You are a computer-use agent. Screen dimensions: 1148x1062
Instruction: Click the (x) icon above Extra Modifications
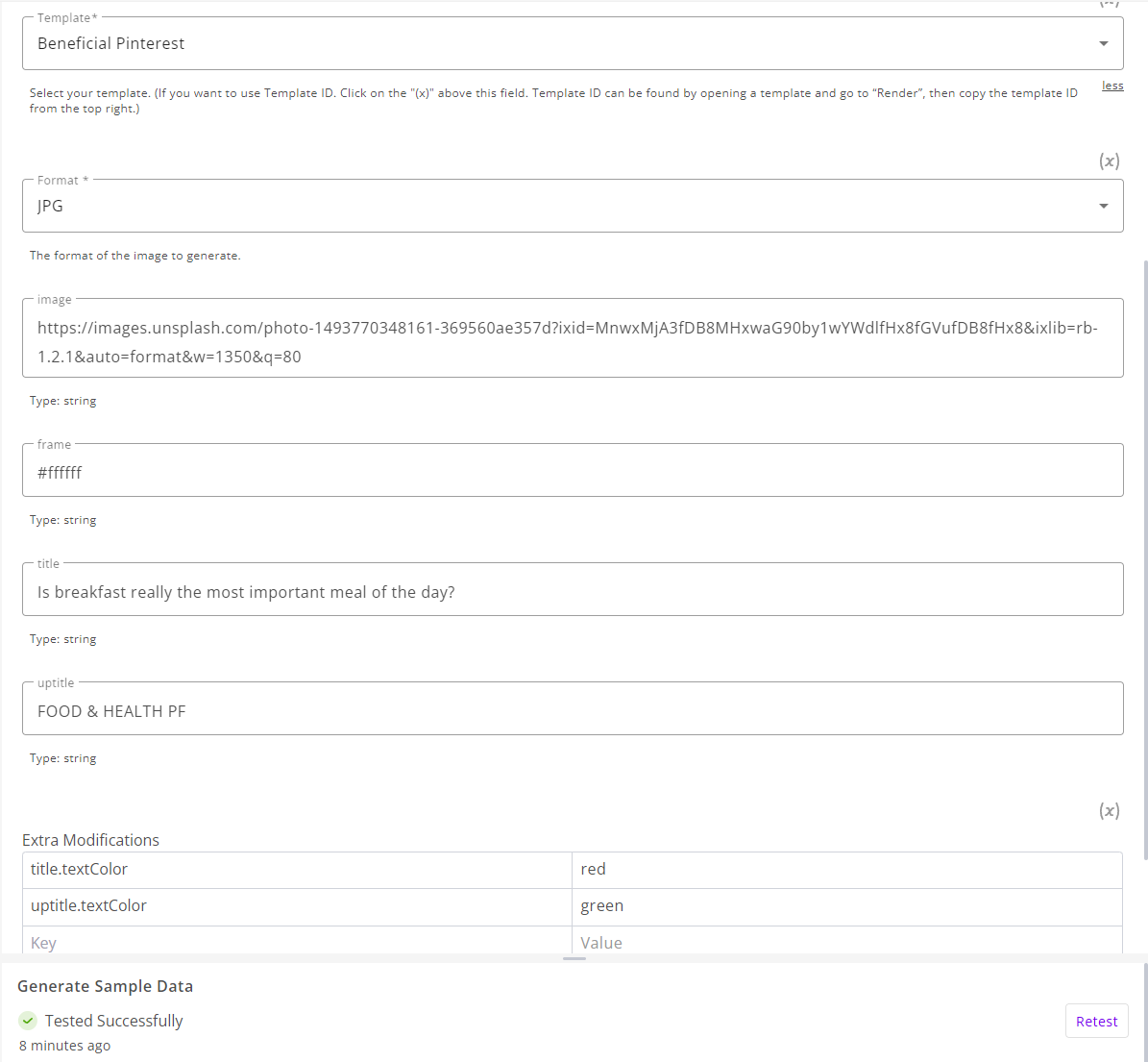coord(1110,811)
